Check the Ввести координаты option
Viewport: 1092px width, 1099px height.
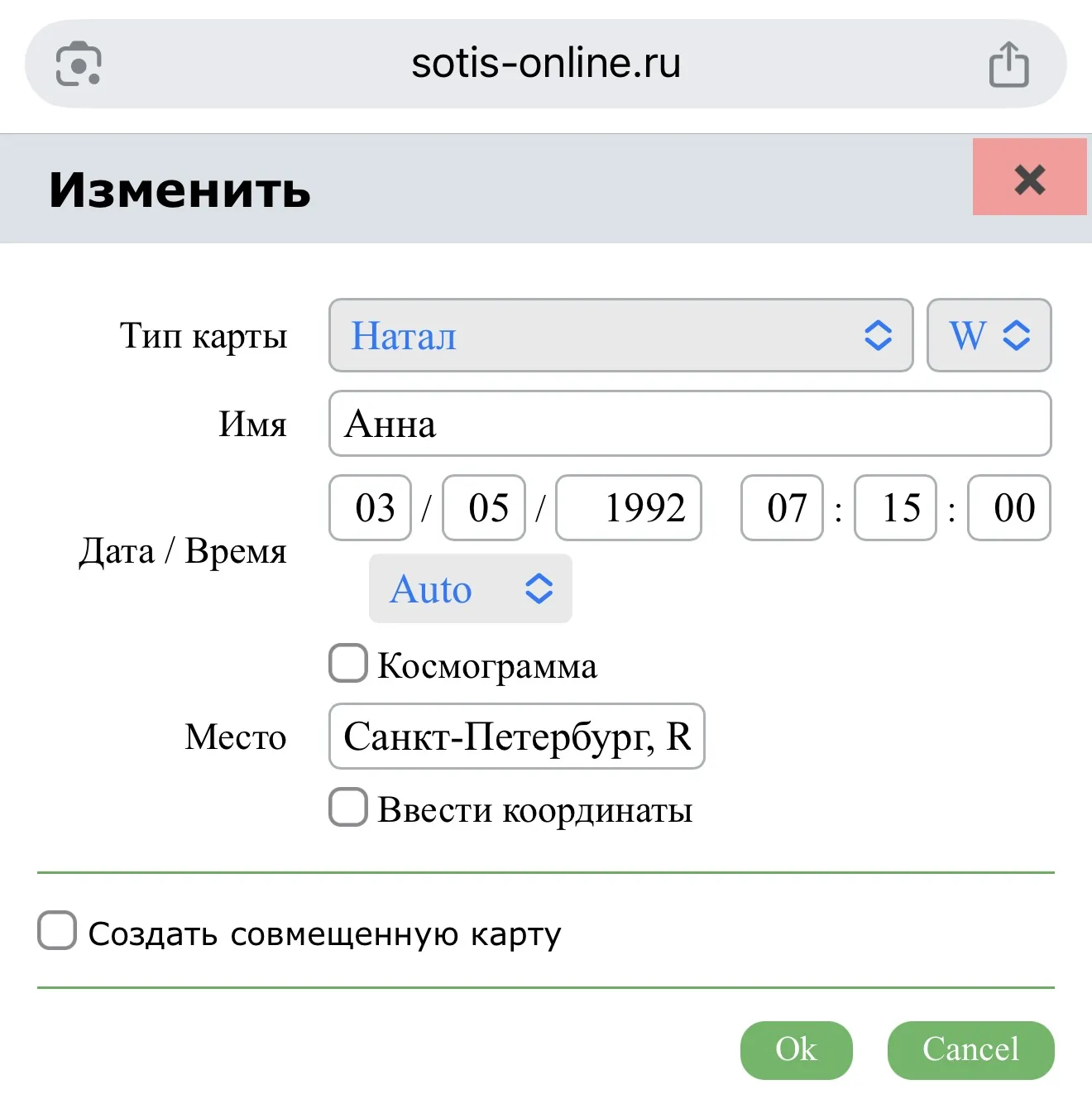348,807
